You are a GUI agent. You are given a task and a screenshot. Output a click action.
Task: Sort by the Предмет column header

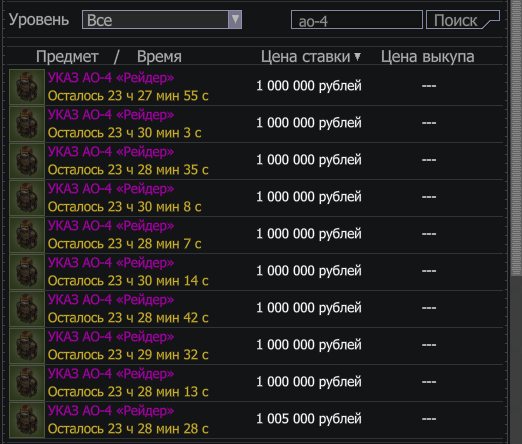[67, 57]
